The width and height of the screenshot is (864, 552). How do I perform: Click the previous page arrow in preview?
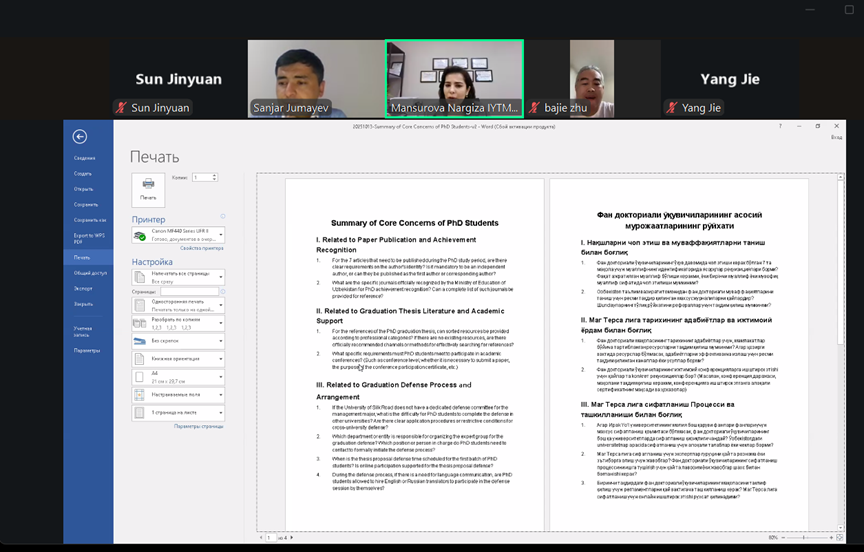[x=261, y=537]
